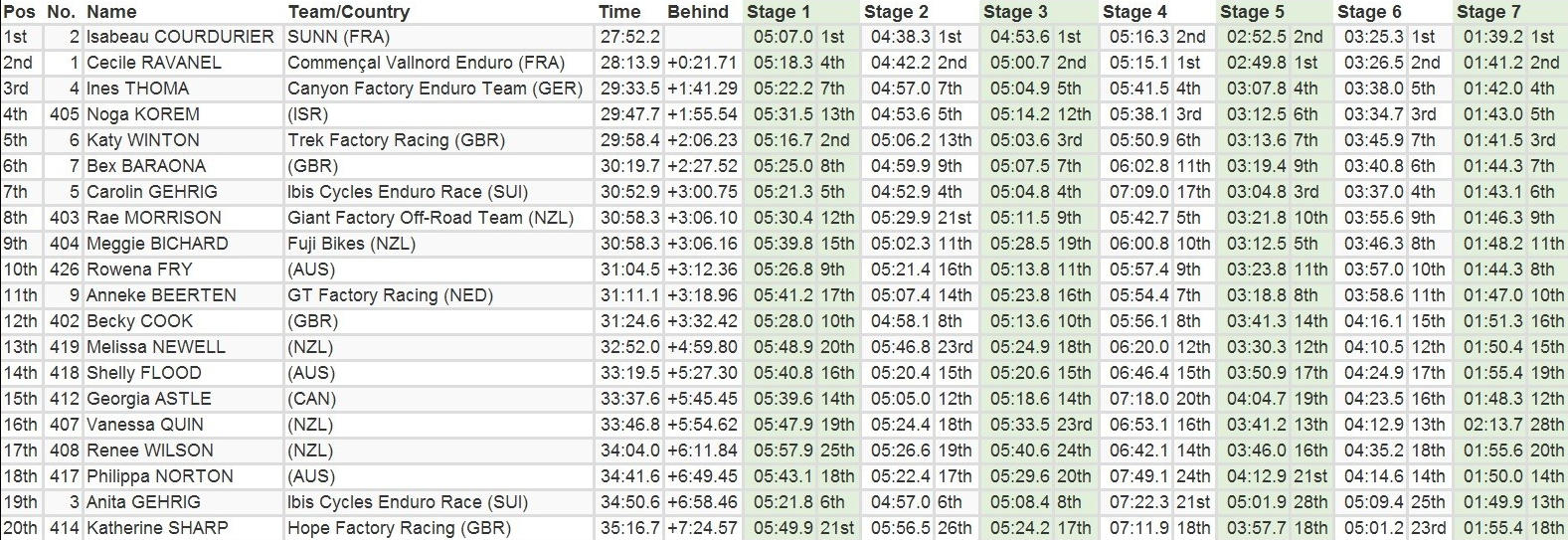Select Anita GEHRIG's row number 3
The width and height of the screenshot is (1568, 540).
[74, 502]
